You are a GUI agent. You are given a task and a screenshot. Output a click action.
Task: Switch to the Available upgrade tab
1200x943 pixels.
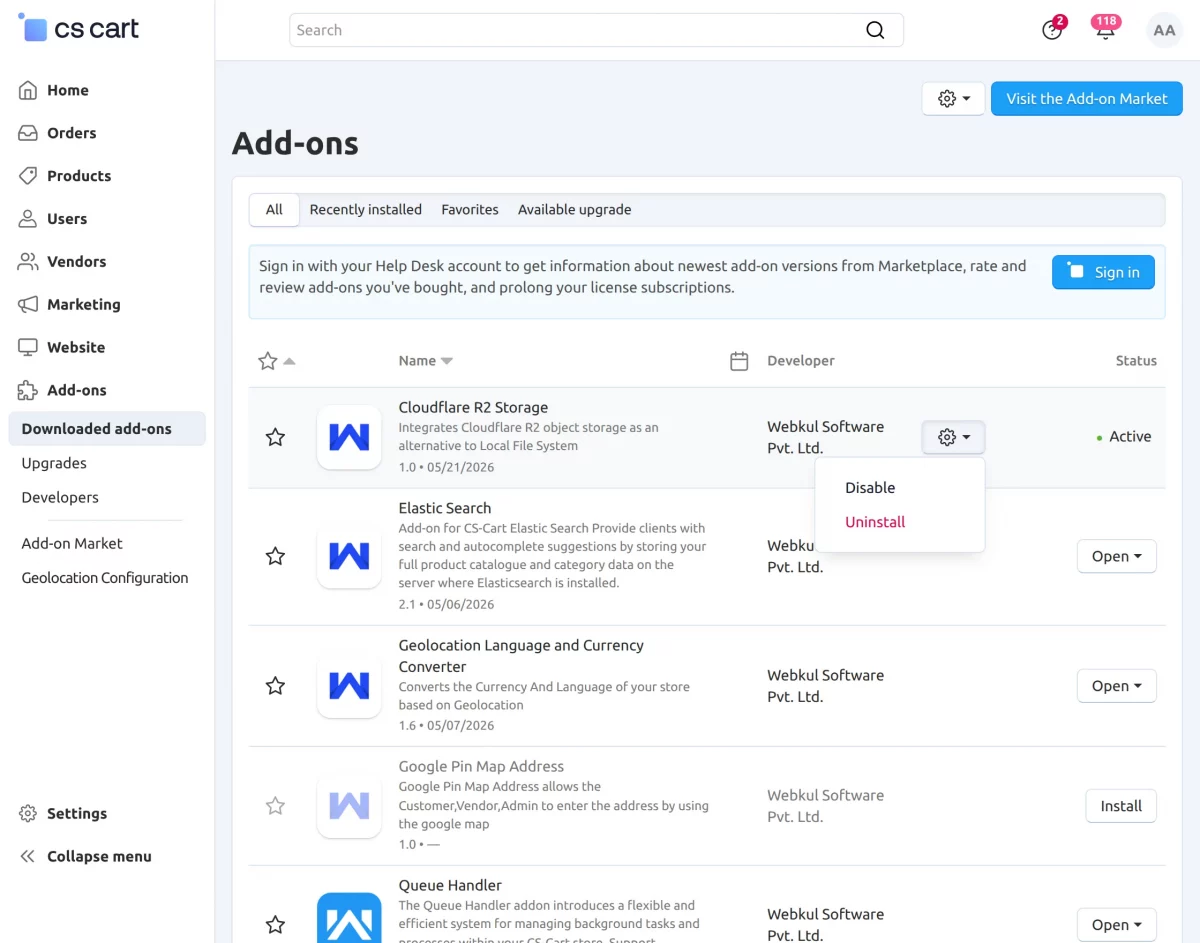[574, 210]
